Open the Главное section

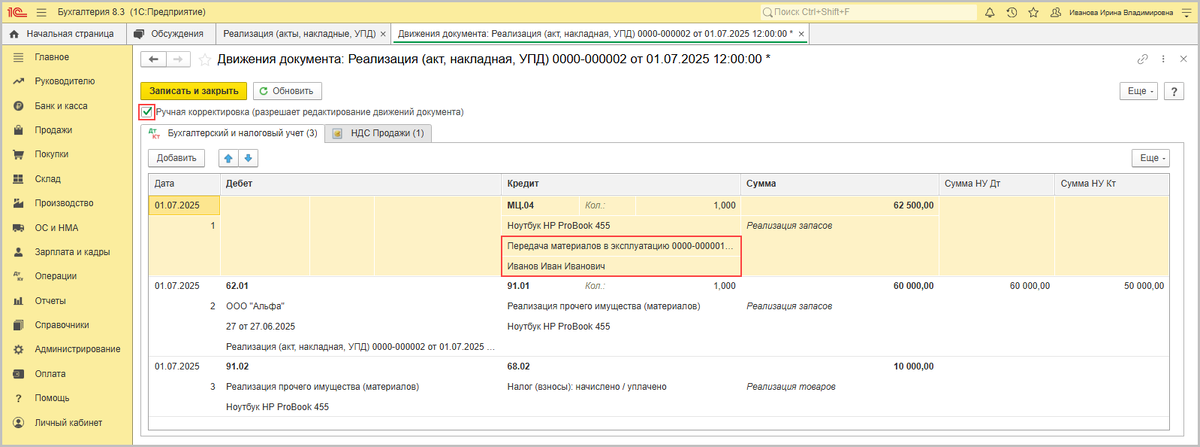coord(51,57)
